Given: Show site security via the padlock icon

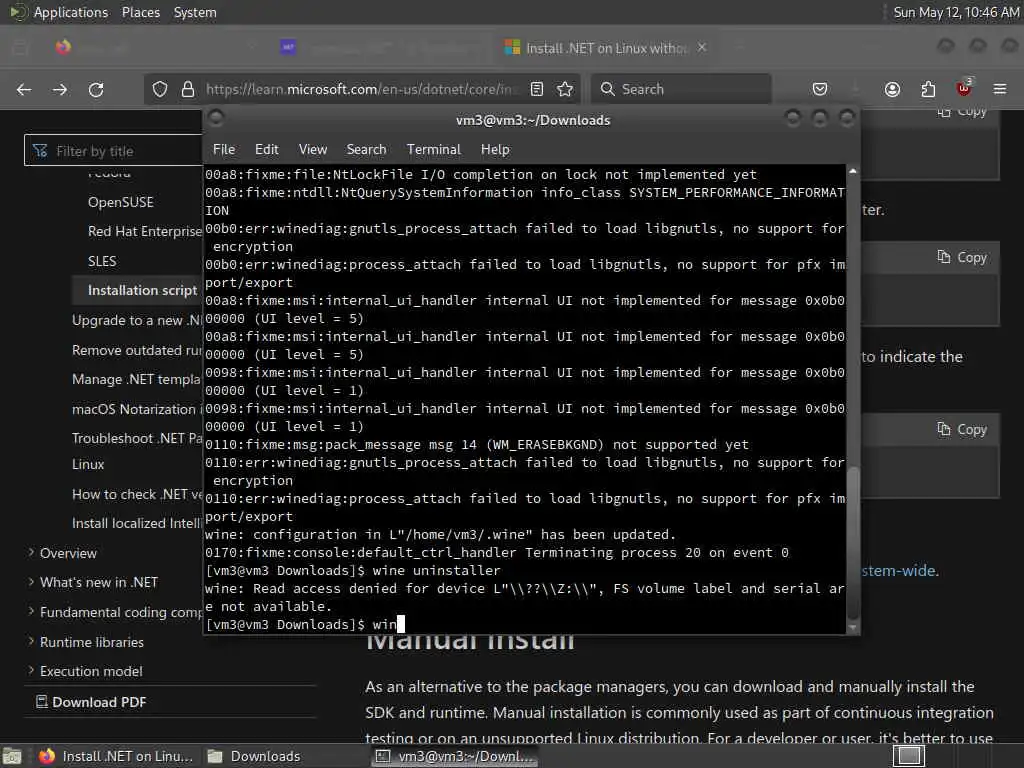Looking at the screenshot, I should point(188,89).
